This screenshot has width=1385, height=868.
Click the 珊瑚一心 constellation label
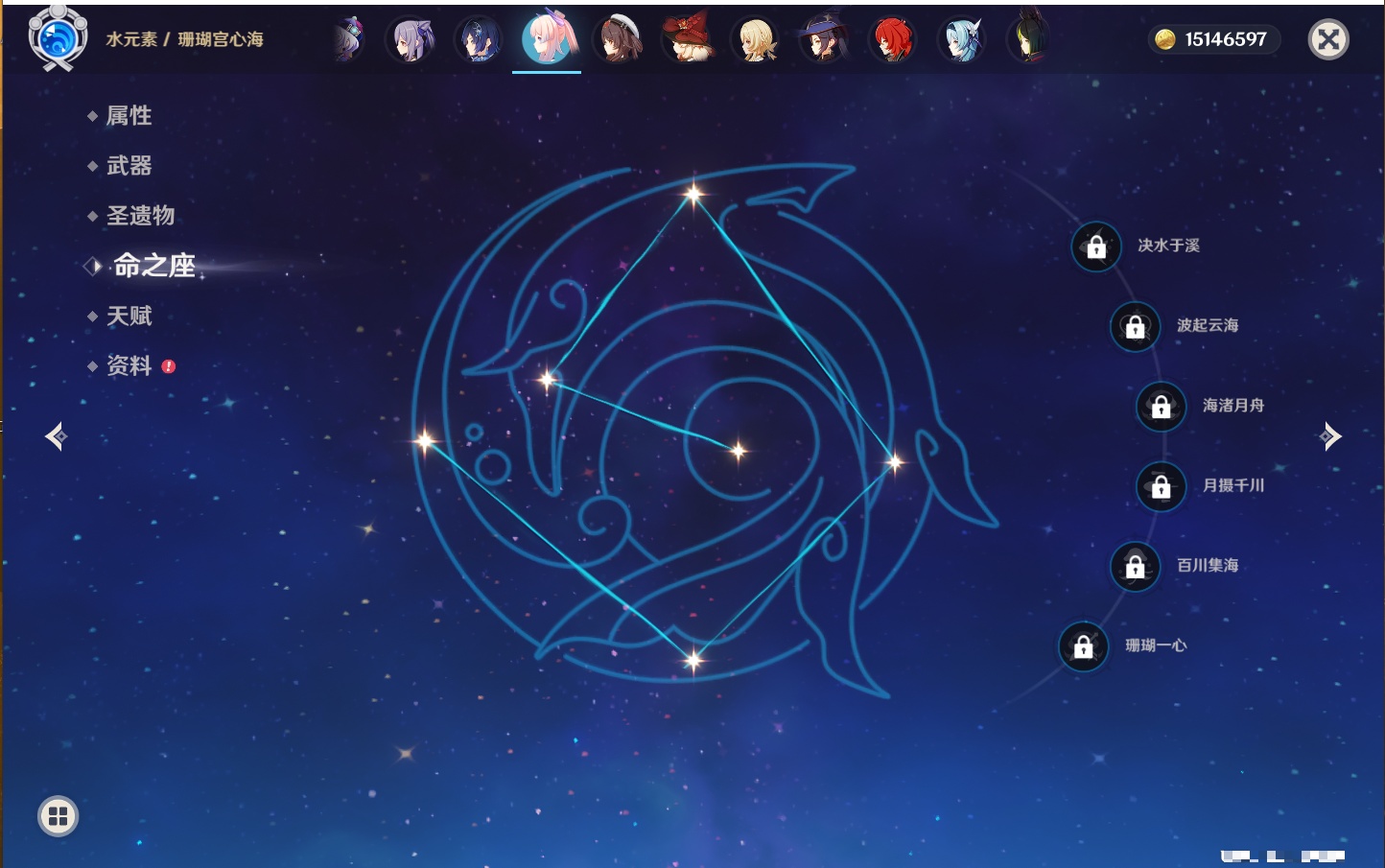tap(1156, 645)
